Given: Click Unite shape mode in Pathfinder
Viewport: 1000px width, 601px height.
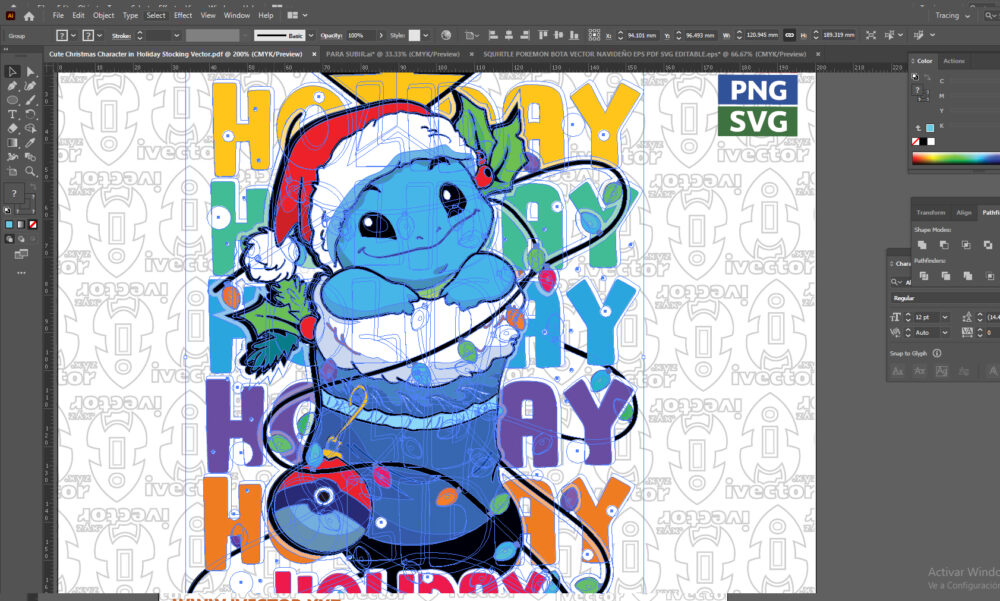Looking at the screenshot, I should pyautogui.click(x=922, y=245).
